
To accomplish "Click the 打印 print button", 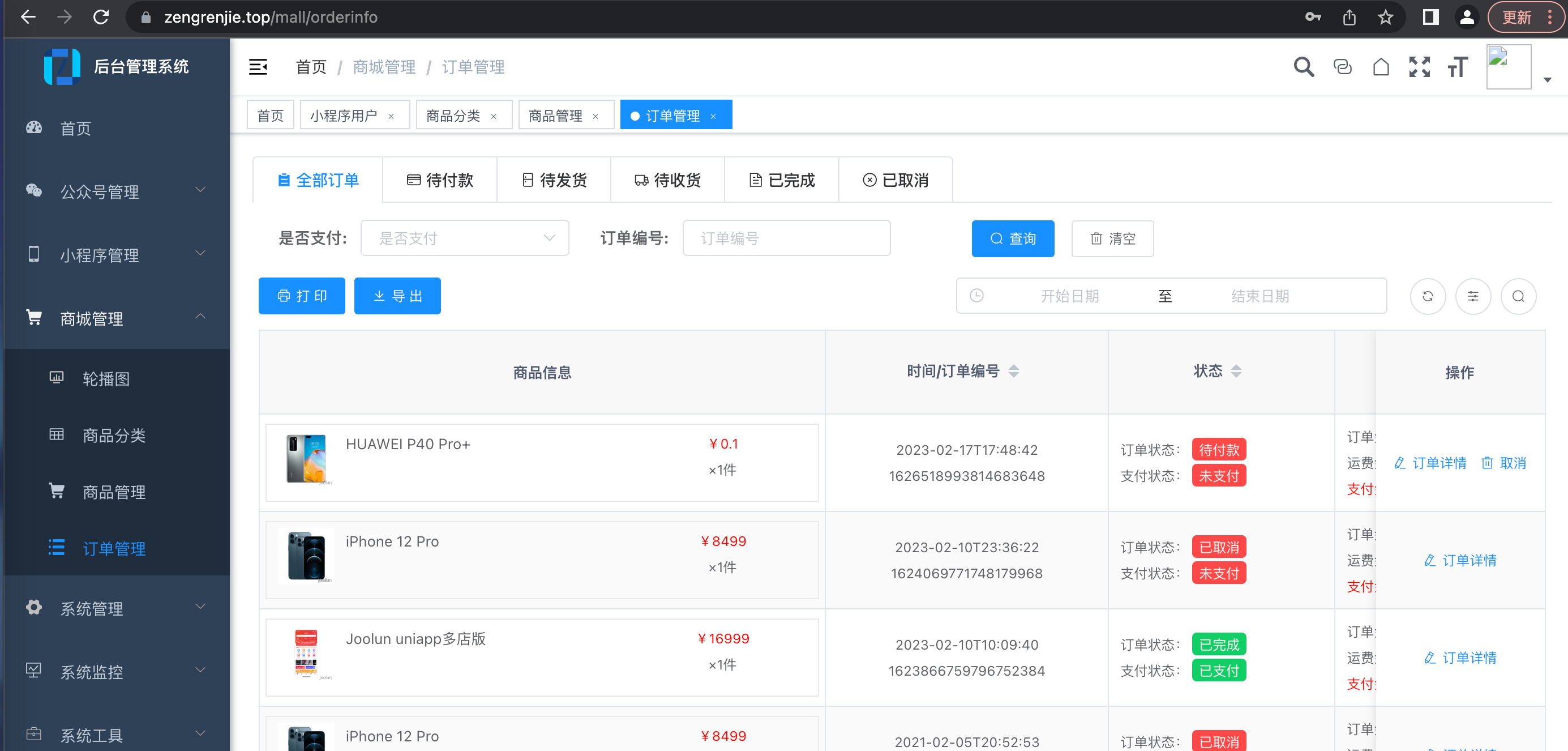I will (x=302, y=296).
